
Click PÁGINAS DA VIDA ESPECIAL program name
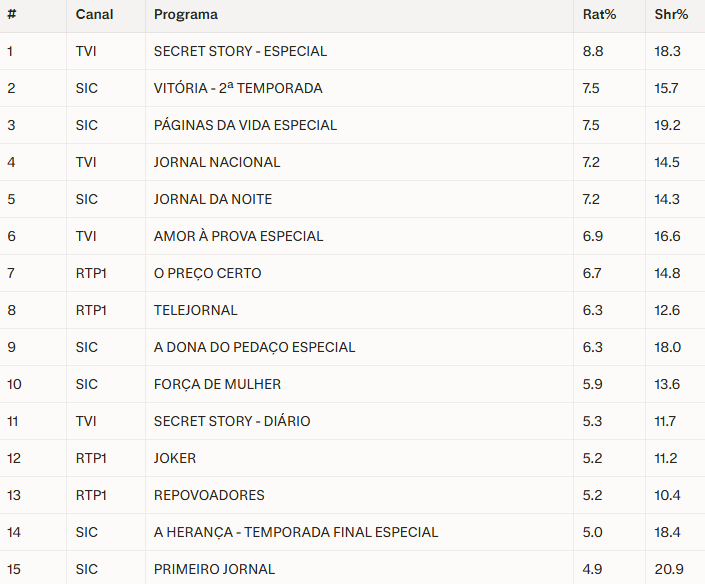pos(245,125)
